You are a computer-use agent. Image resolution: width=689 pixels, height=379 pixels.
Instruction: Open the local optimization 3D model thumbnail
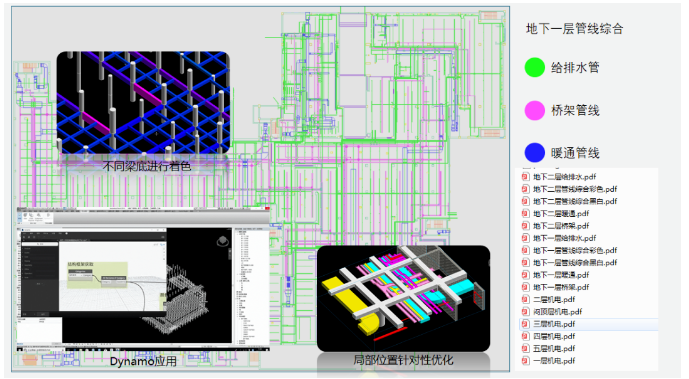coord(403,298)
